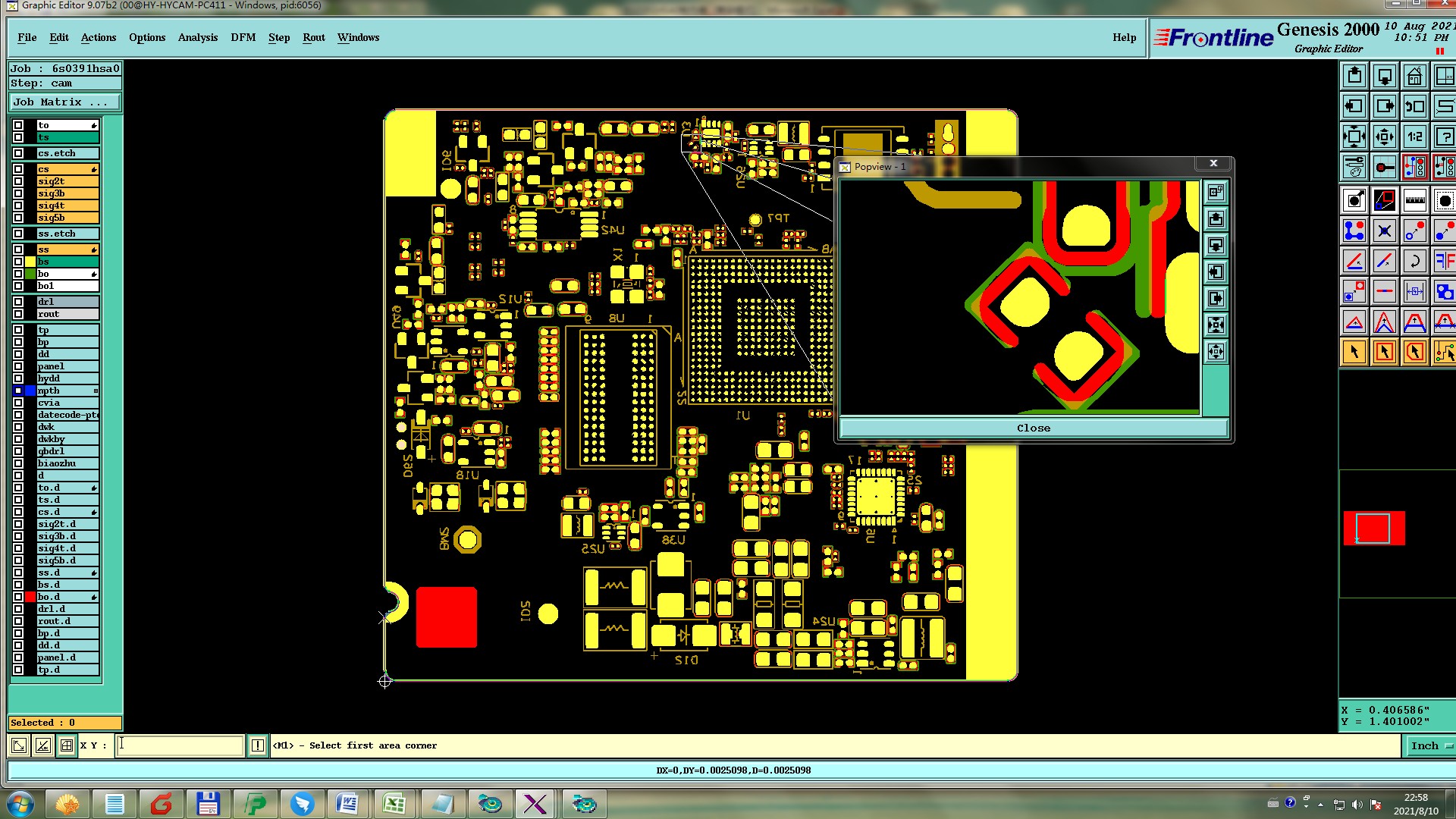Click the pan right icon in Popview window
This screenshot has height=819, width=1456.
[x=1216, y=299]
